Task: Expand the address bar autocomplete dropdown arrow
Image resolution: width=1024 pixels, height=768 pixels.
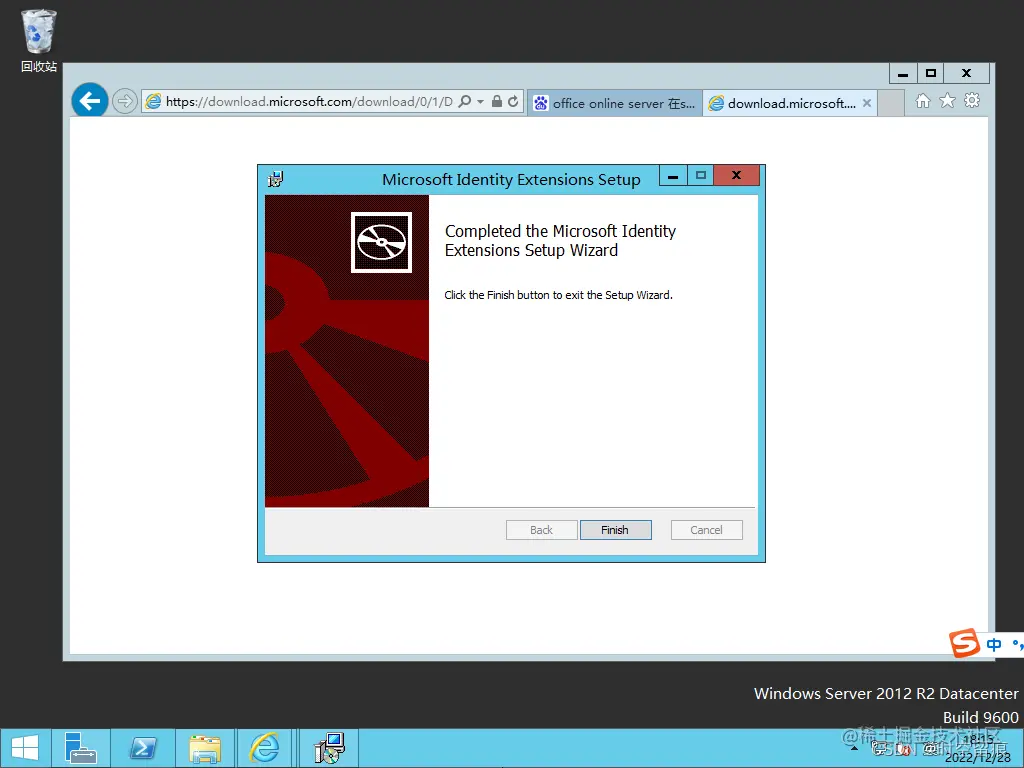Action: (481, 101)
